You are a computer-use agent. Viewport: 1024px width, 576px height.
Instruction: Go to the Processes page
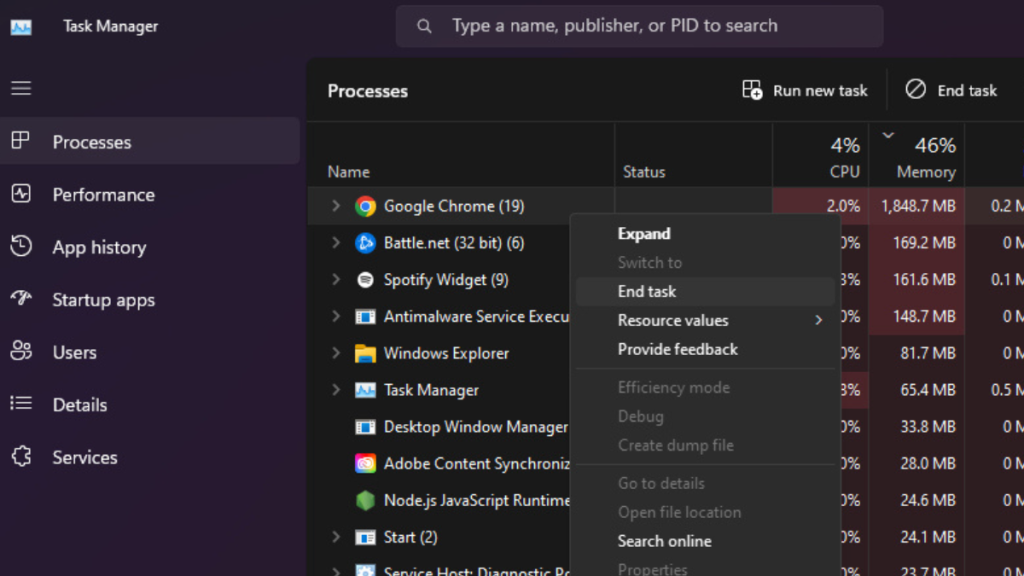[x=150, y=141]
